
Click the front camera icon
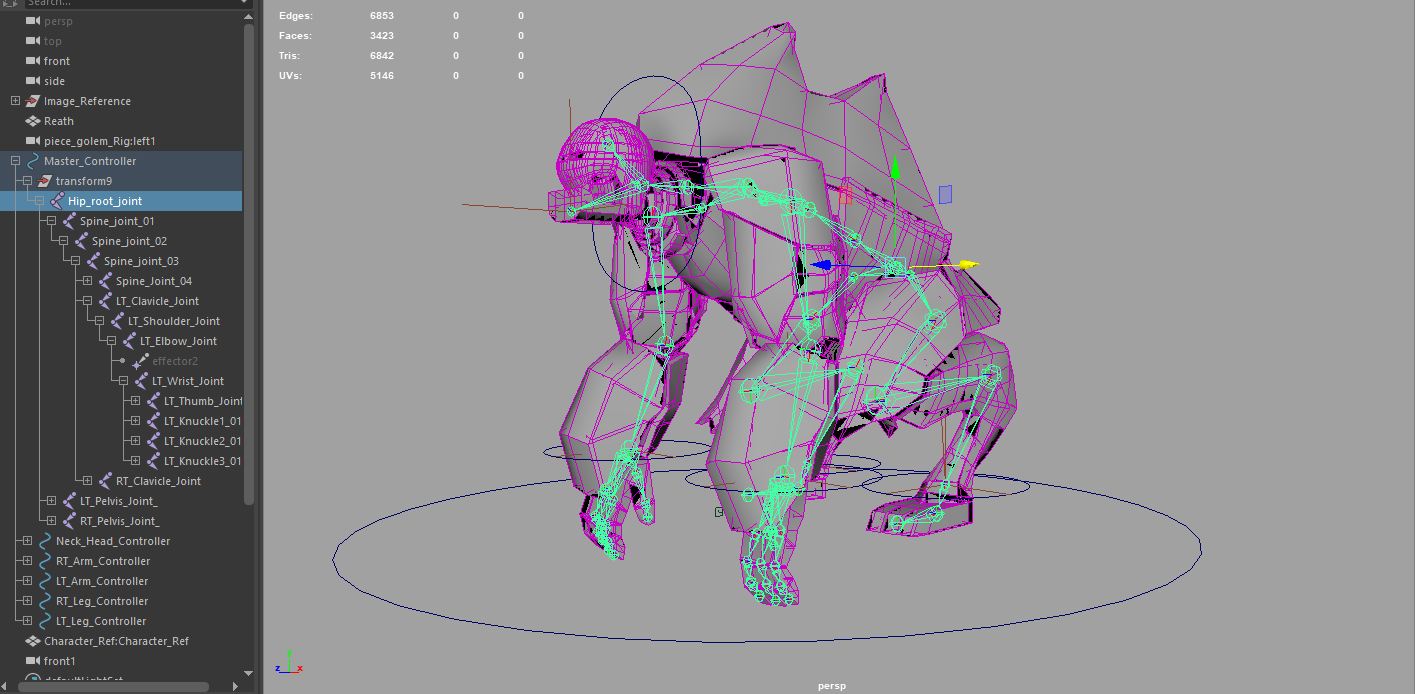pyautogui.click(x=33, y=60)
